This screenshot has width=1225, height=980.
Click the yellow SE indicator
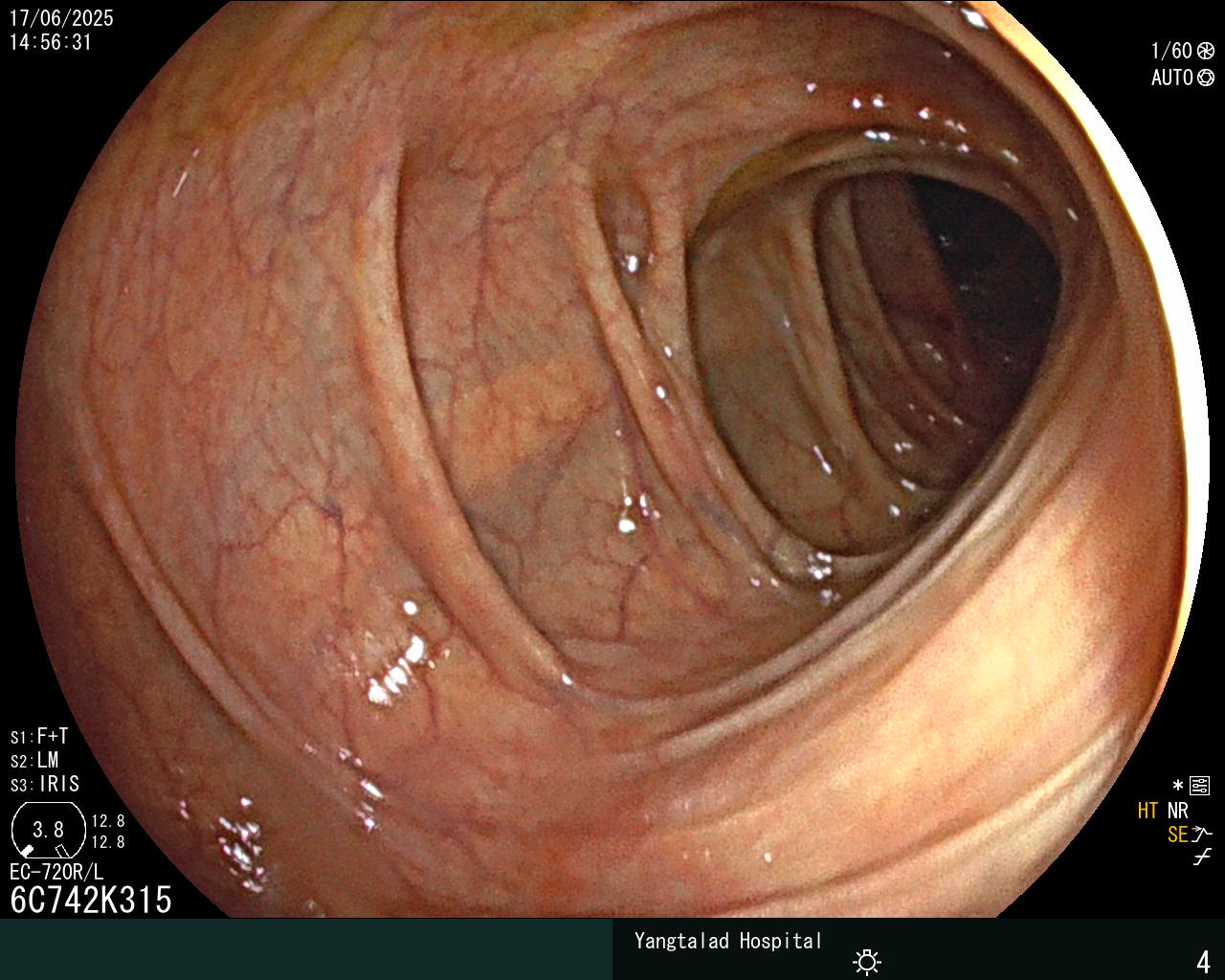[x=1177, y=835]
